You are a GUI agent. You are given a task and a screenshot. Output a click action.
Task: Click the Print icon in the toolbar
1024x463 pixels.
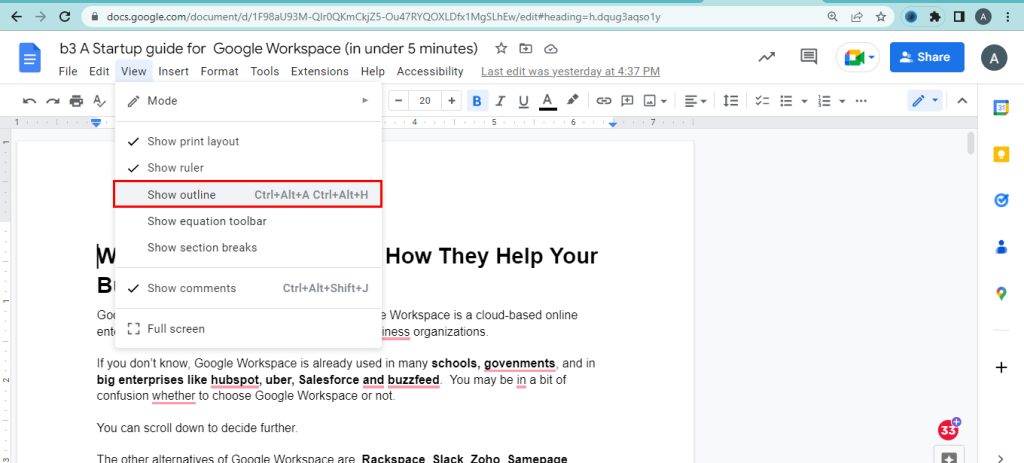tap(76, 101)
